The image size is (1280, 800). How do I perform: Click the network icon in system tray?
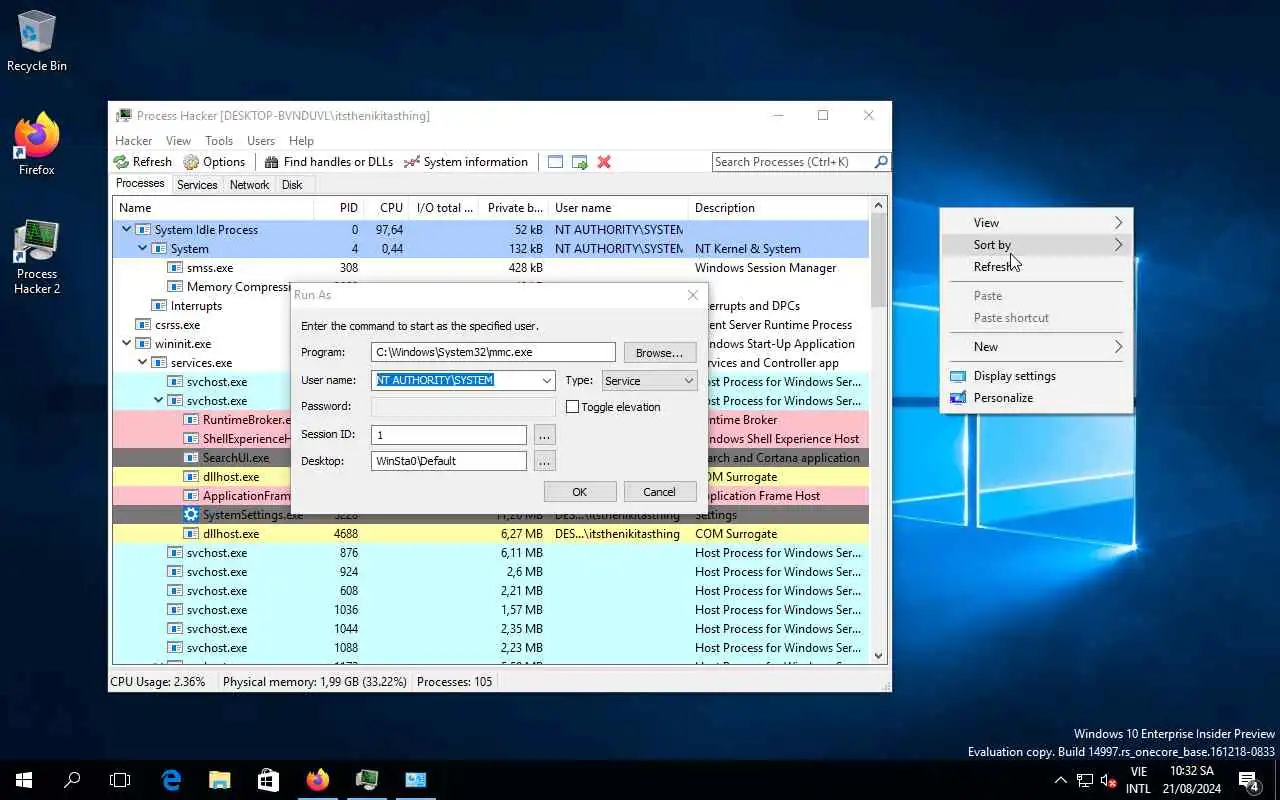point(1085,780)
